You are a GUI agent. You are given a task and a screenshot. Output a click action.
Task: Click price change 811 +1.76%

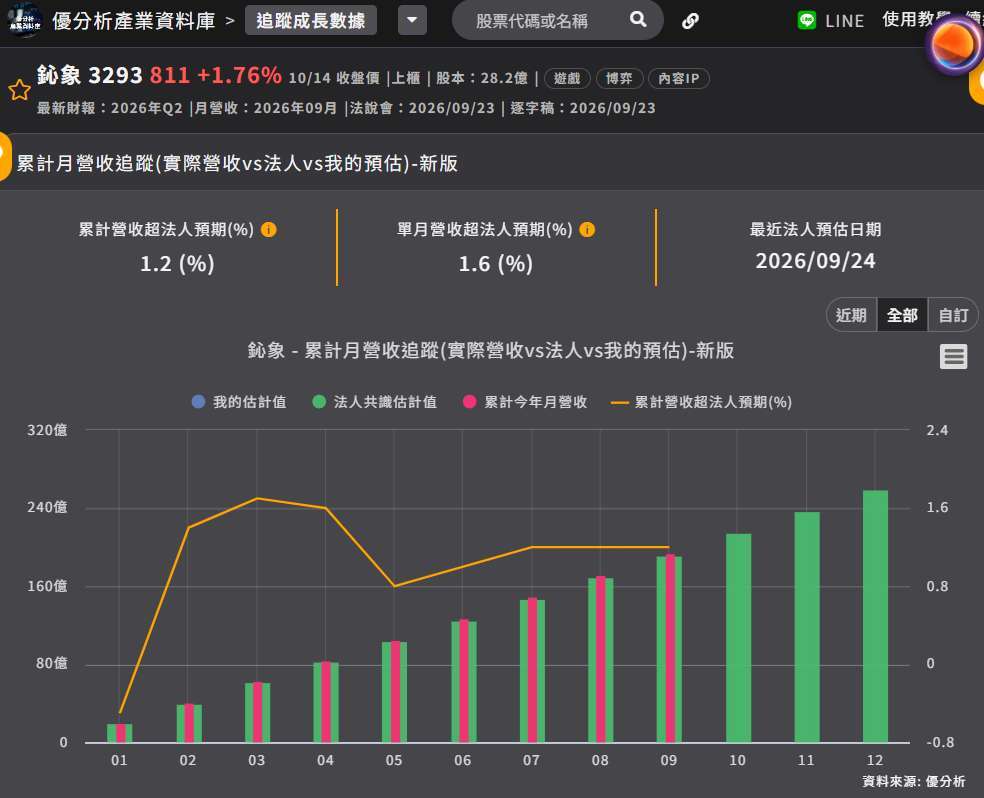[x=216, y=75]
